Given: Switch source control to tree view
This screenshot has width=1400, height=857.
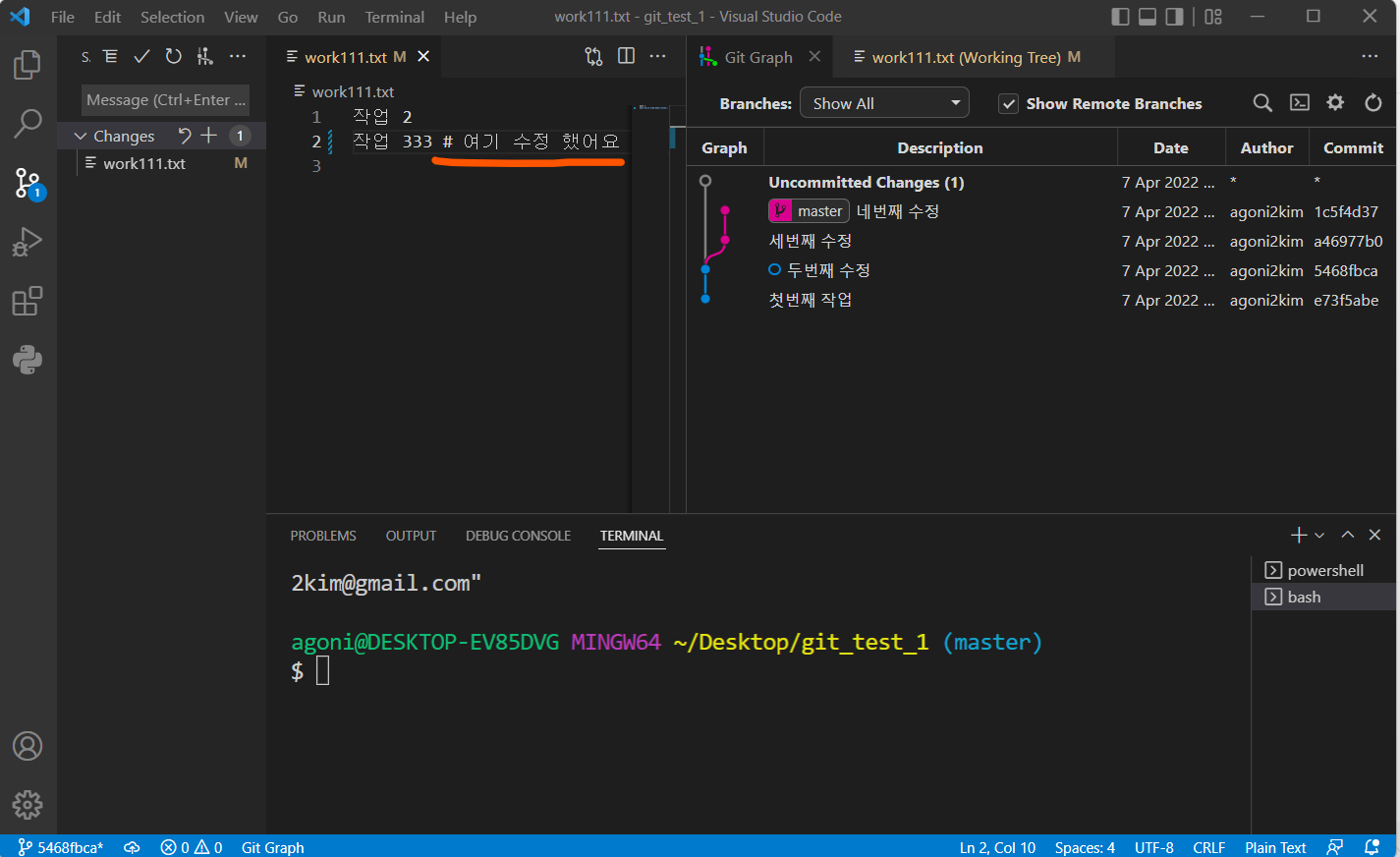Looking at the screenshot, I should coord(110,57).
